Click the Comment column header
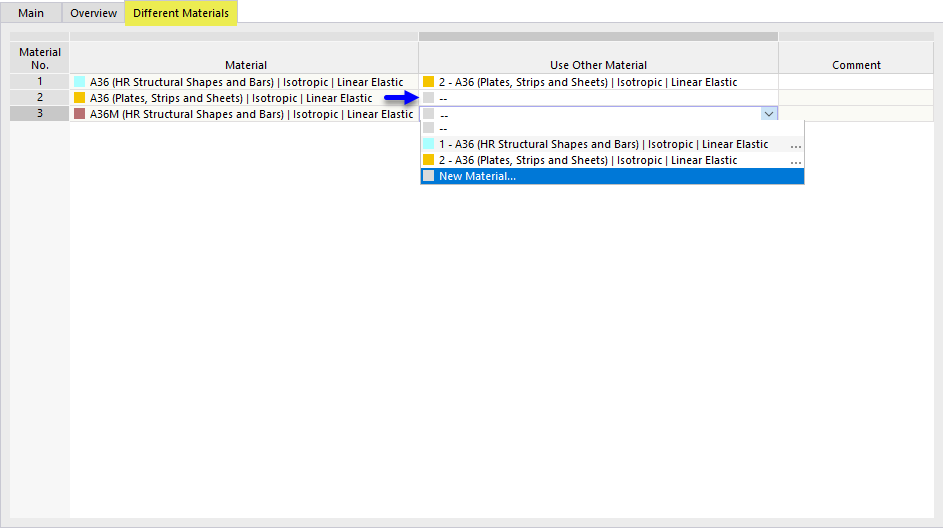This screenshot has height=528, width=943. pyautogui.click(x=856, y=58)
